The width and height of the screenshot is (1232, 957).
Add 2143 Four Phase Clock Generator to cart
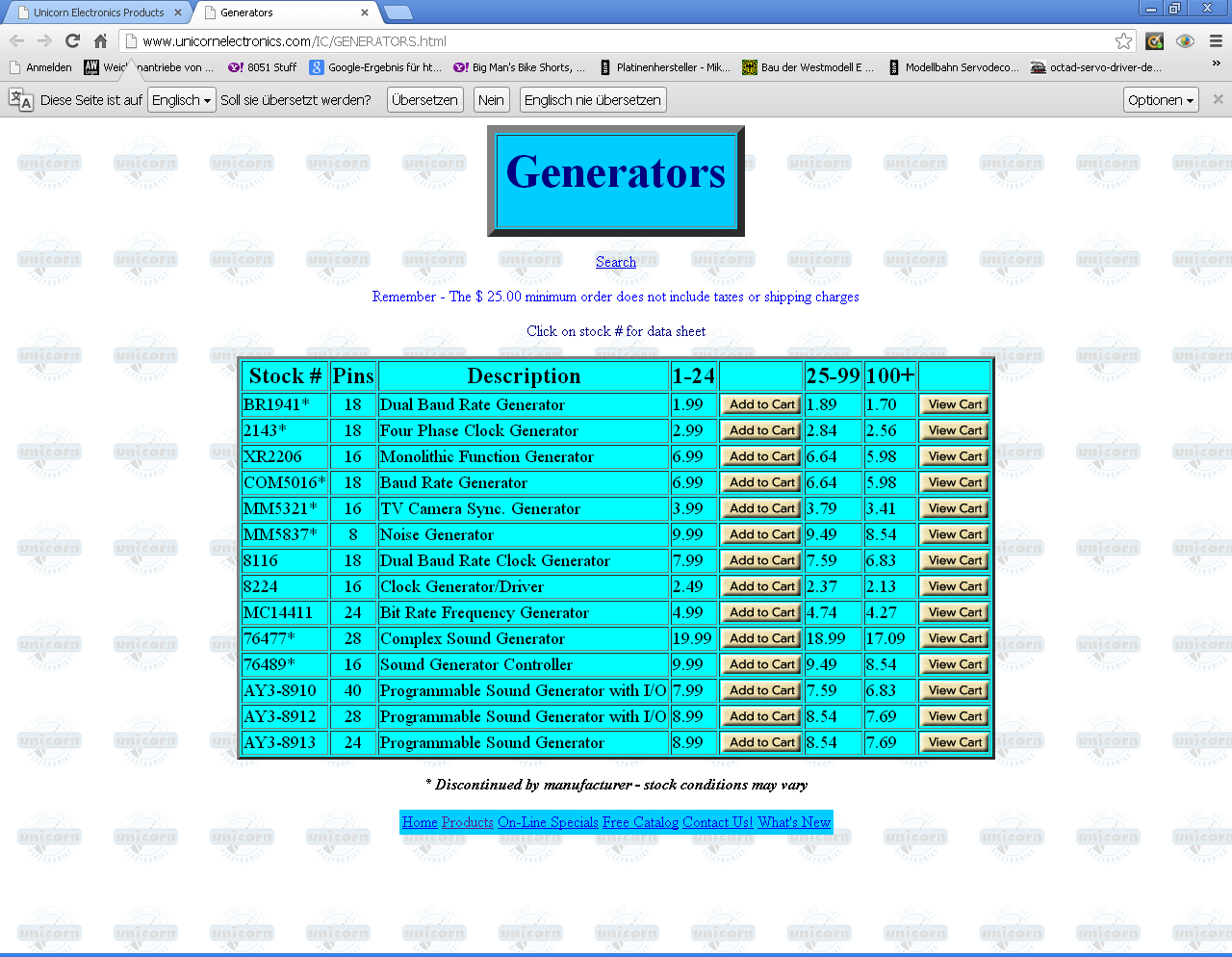(x=761, y=430)
